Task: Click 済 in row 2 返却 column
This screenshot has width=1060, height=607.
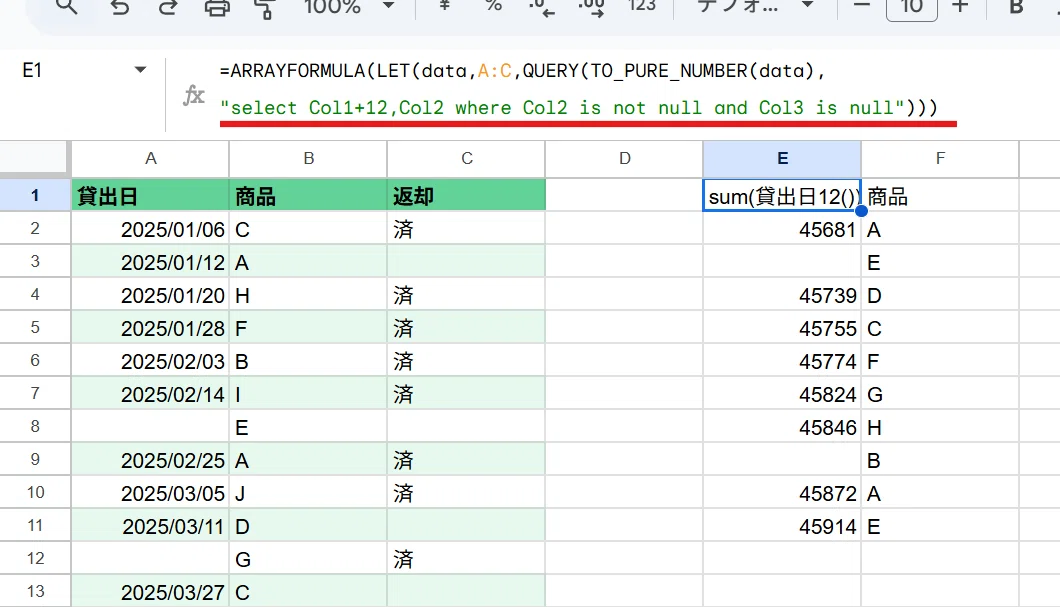Action: click(403, 230)
